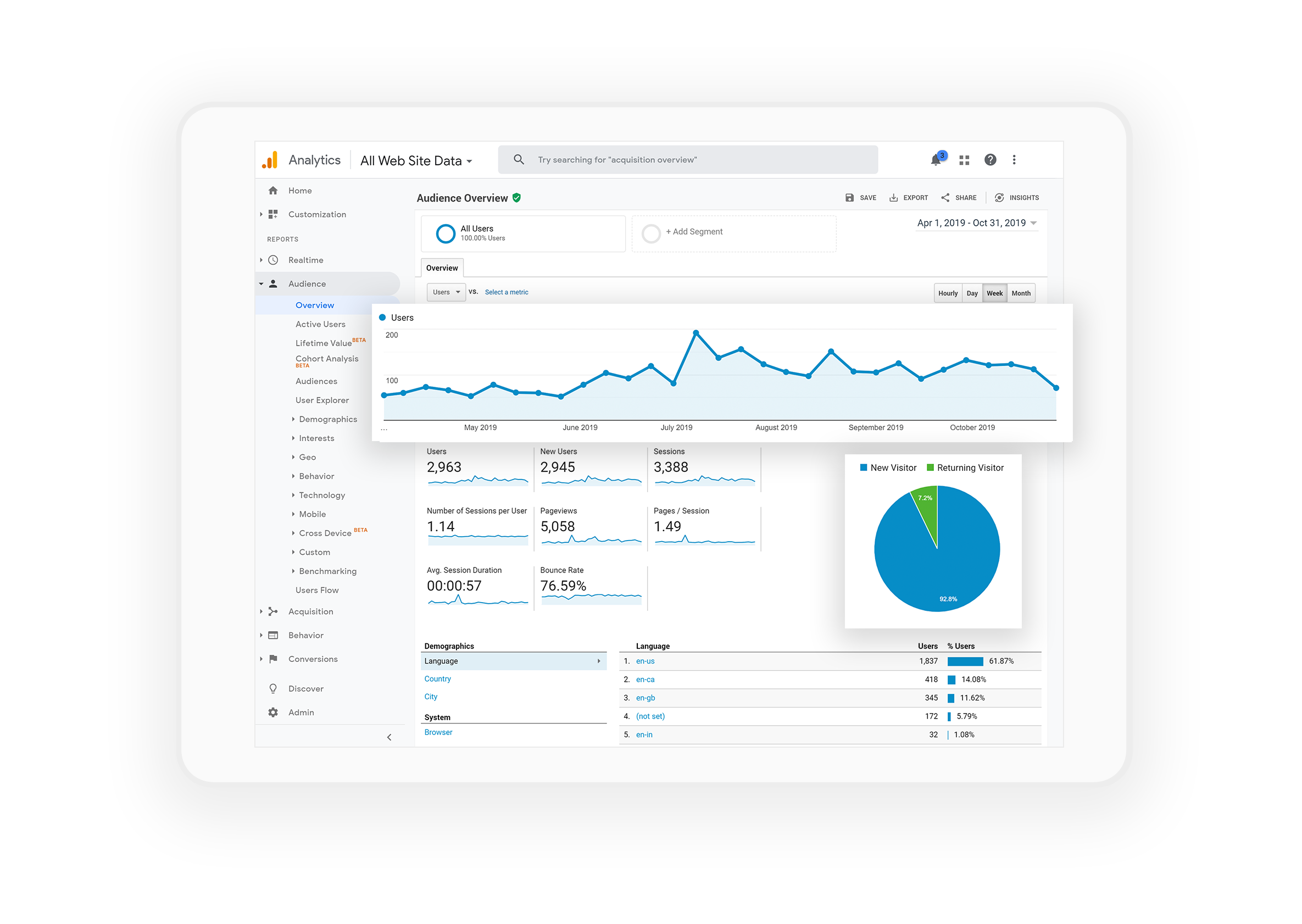The width and height of the screenshot is (1302, 924).
Task: Click the New Visitor blue legend swatch
Action: [863, 467]
